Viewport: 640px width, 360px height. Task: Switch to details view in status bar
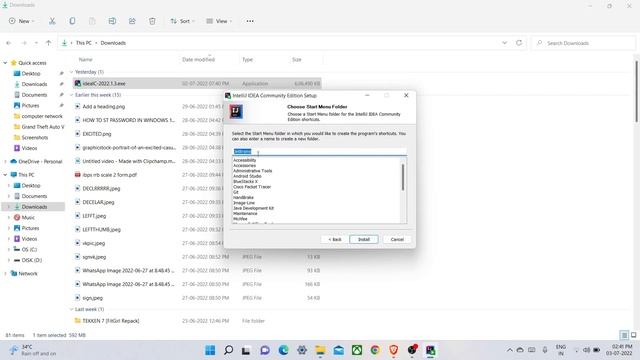(x=624, y=335)
